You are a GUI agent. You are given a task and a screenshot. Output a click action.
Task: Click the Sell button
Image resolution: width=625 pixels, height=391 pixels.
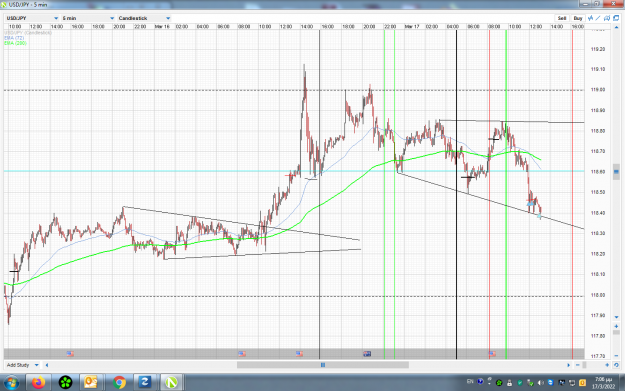coord(562,18)
